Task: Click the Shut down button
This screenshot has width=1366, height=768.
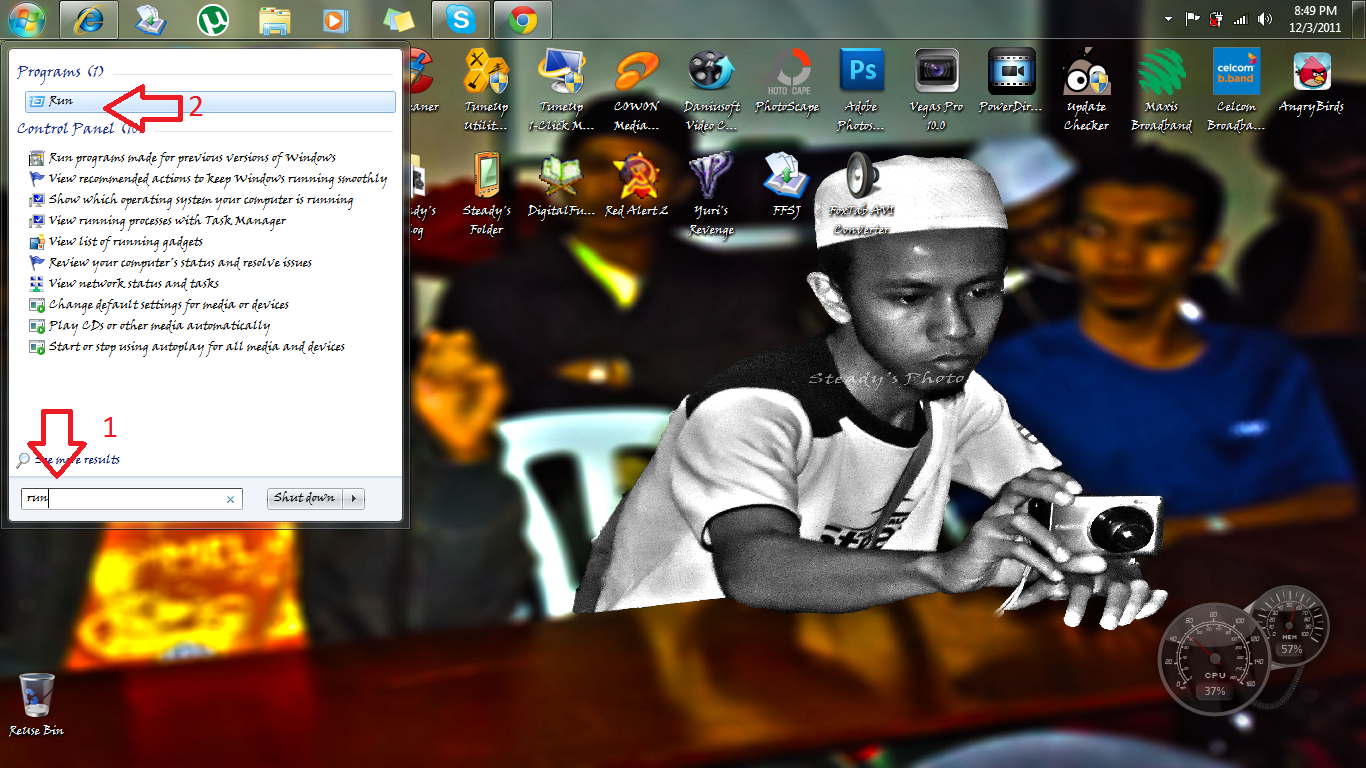Action: click(x=305, y=498)
